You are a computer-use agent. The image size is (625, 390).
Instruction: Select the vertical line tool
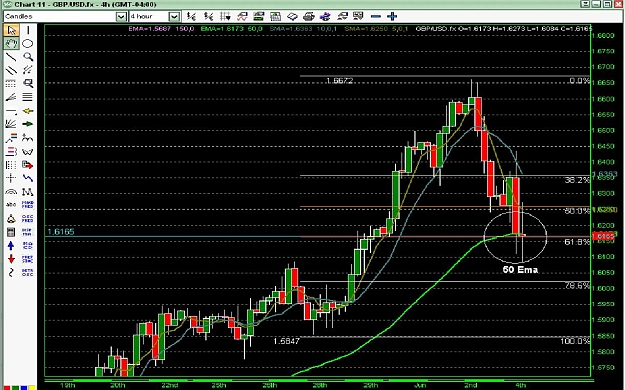coord(28,30)
